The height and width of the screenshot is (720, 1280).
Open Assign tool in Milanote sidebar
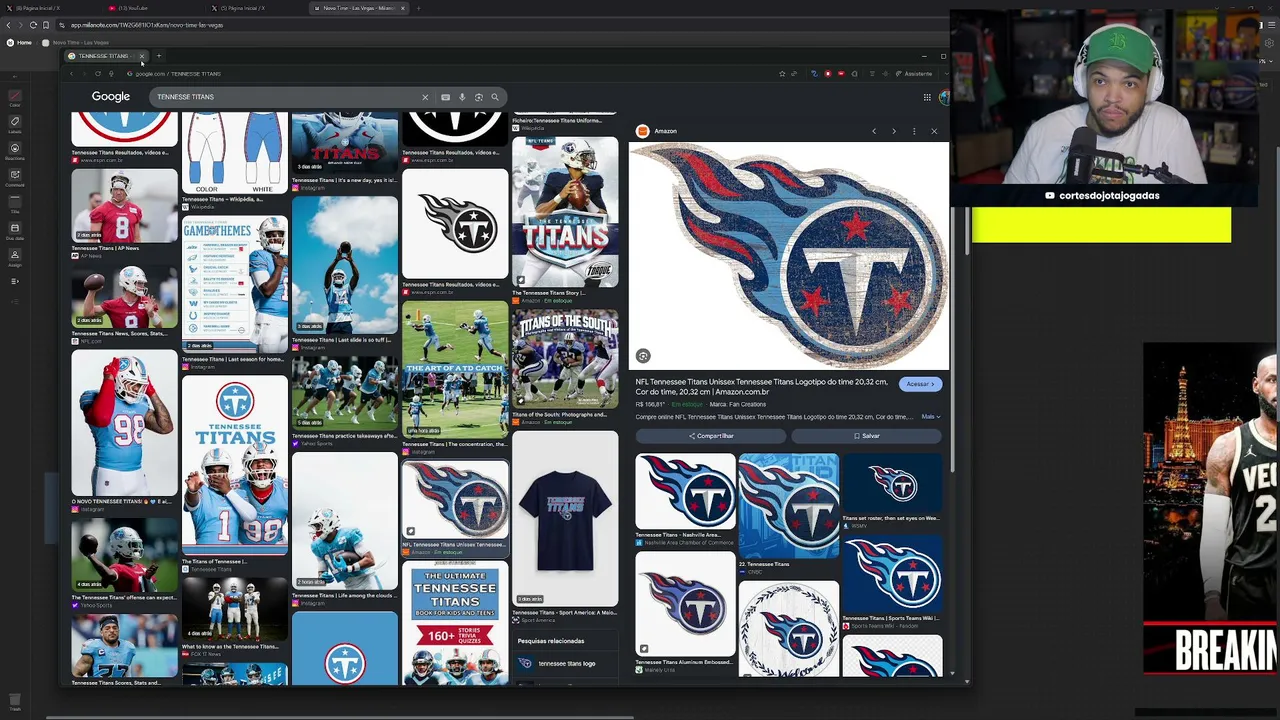(x=15, y=257)
